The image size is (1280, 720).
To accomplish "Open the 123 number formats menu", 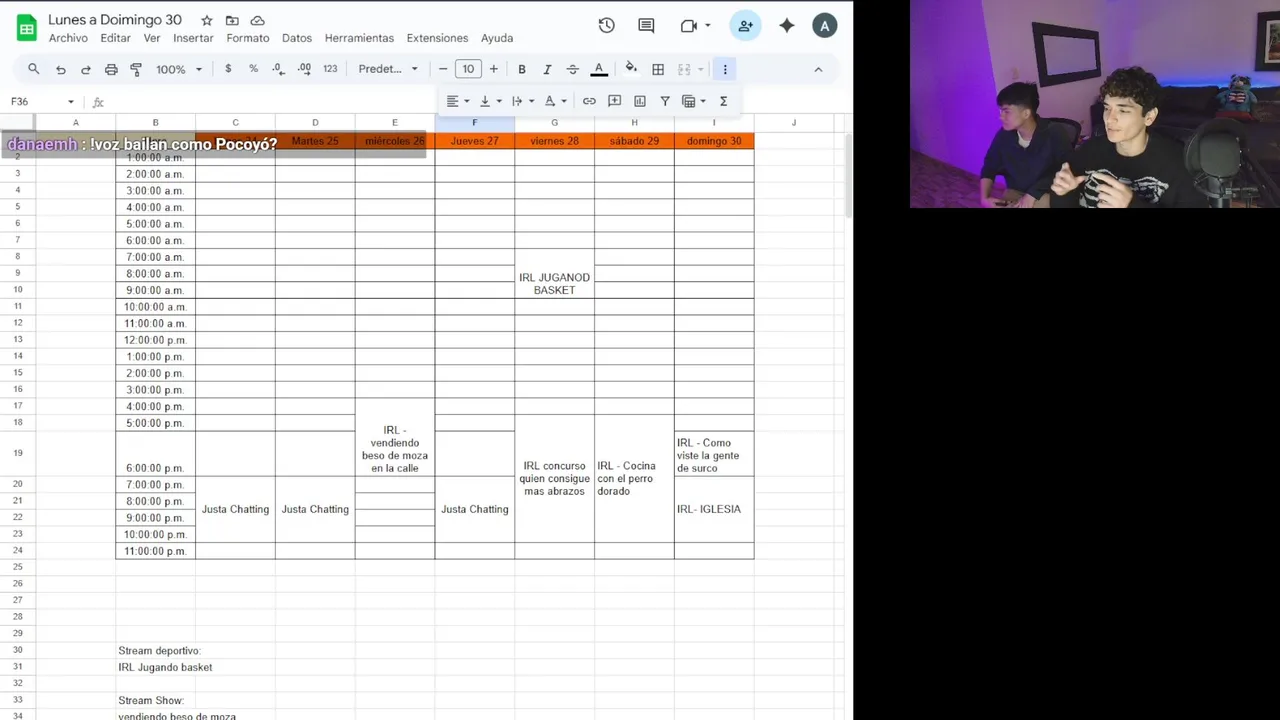I will click(330, 69).
